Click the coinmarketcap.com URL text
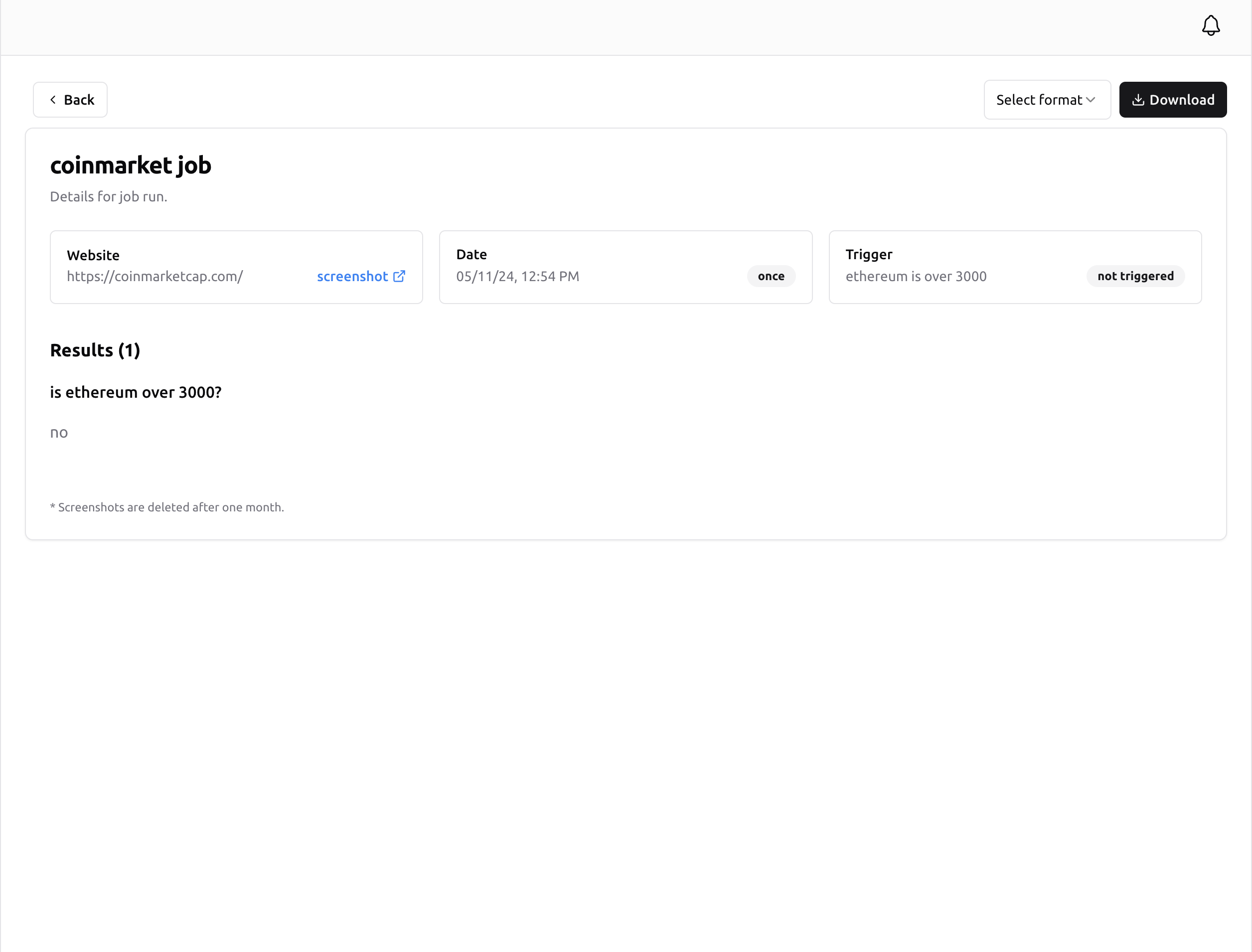Viewport: 1252px width, 952px height. (x=155, y=276)
